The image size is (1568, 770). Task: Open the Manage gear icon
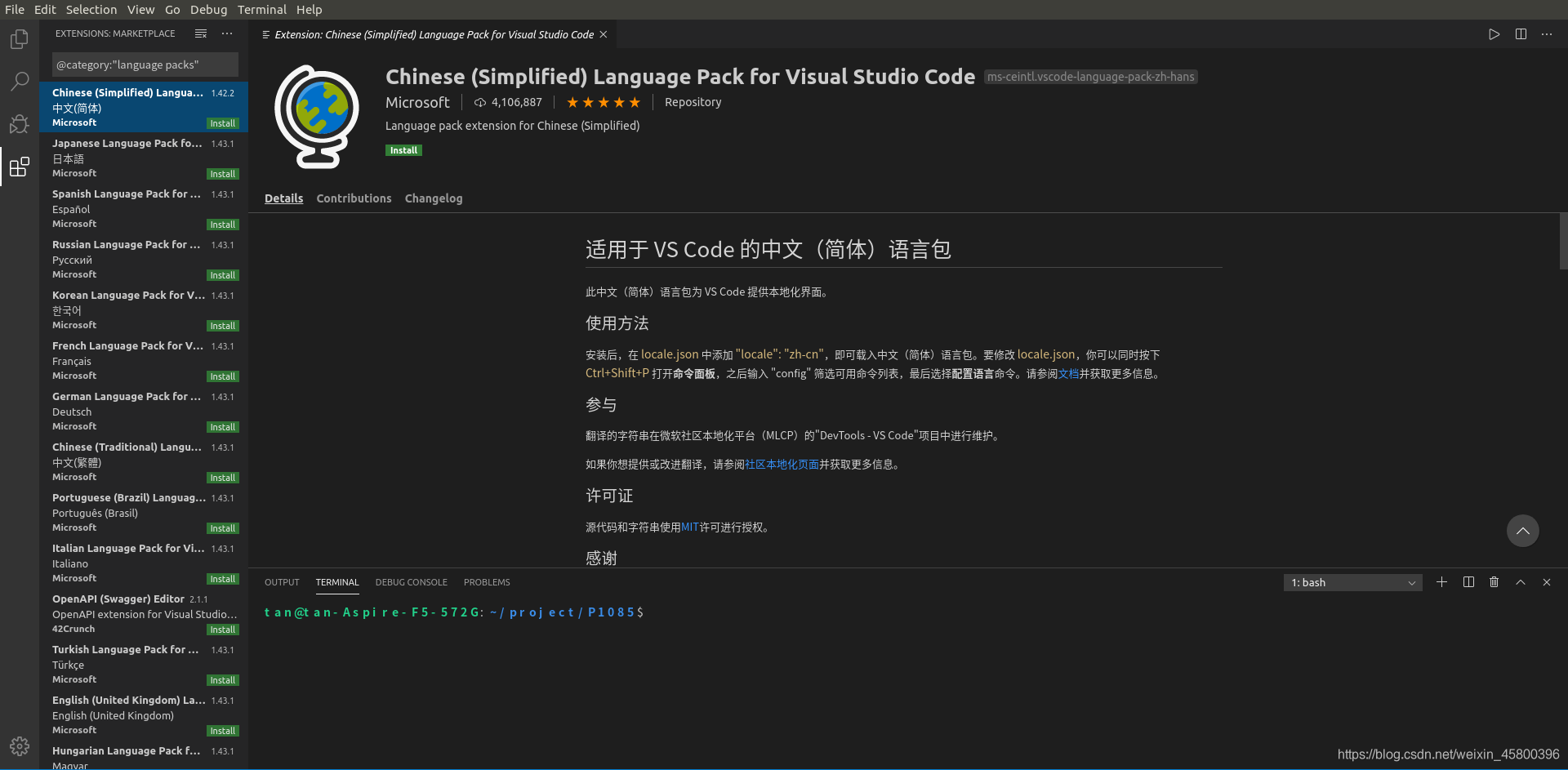pyautogui.click(x=20, y=746)
